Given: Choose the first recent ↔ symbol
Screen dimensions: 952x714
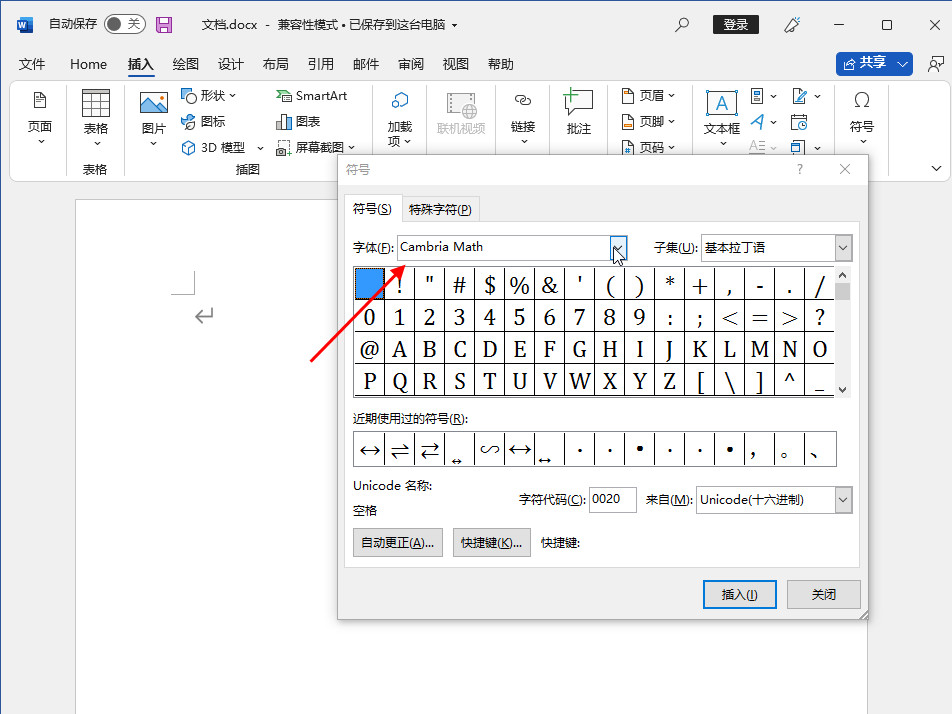Looking at the screenshot, I should coord(369,450).
